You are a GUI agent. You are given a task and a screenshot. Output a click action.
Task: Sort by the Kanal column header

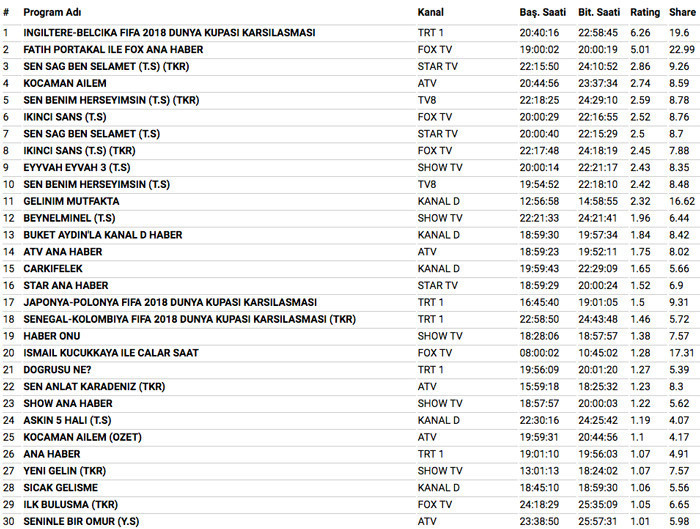pyautogui.click(x=432, y=12)
